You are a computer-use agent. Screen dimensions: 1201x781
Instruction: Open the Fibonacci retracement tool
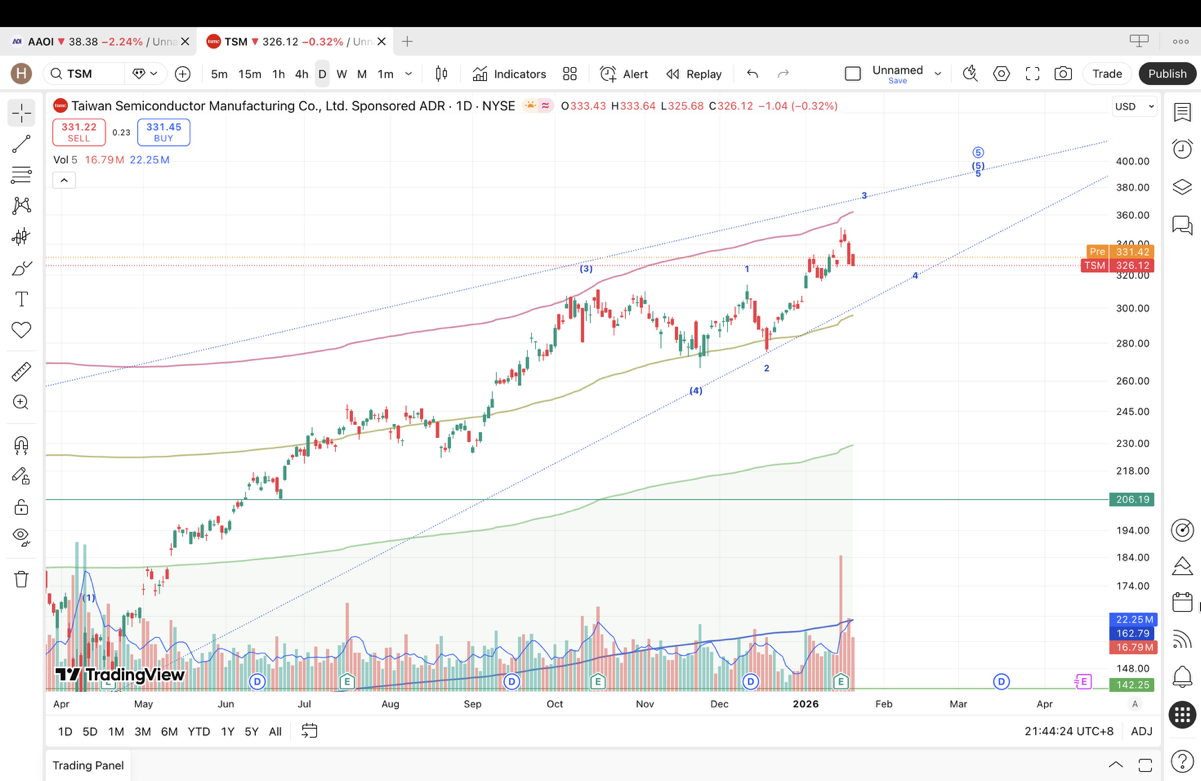tap(21, 175)
